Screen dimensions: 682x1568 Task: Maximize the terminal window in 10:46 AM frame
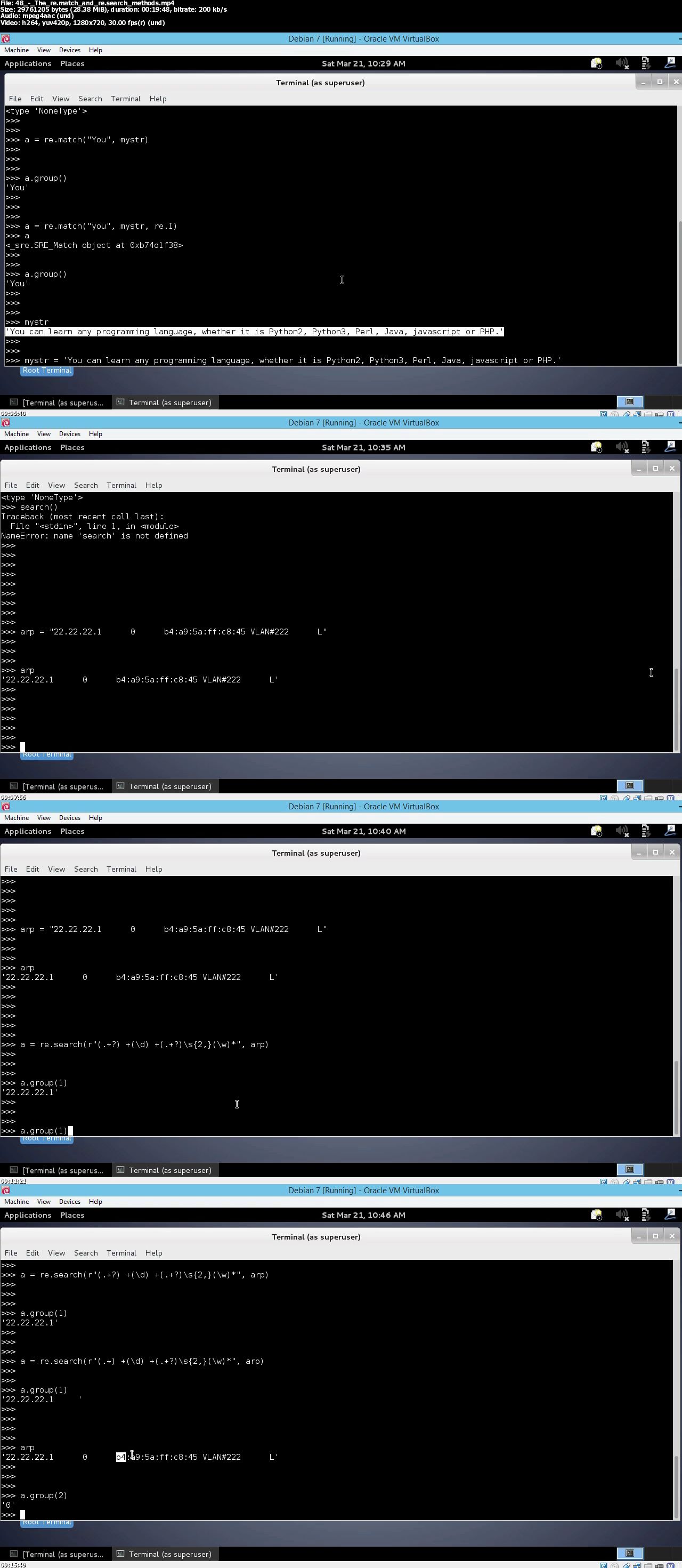(x=655, y=1236)
